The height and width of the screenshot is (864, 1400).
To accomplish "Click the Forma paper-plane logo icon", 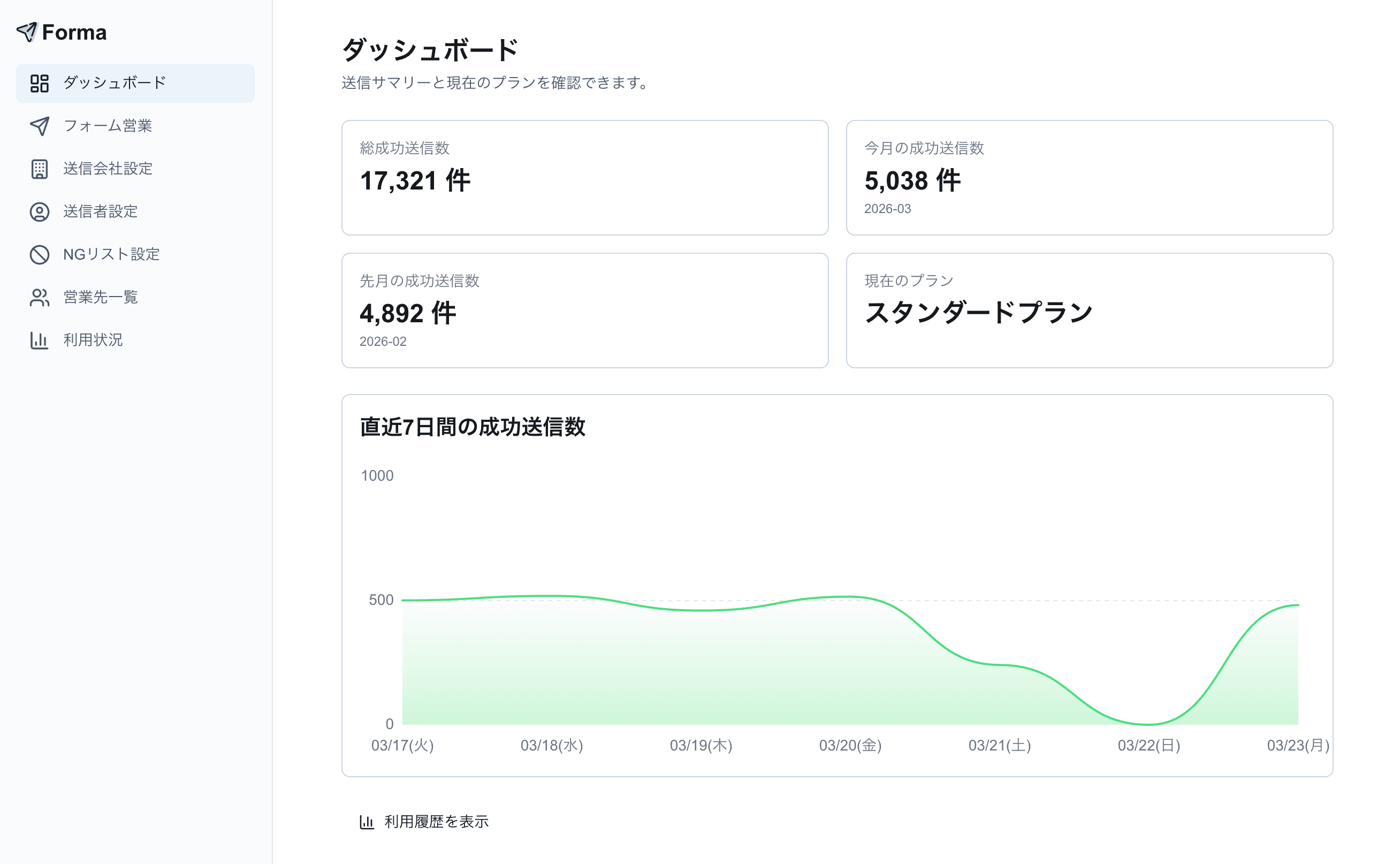I will point(28,33).
